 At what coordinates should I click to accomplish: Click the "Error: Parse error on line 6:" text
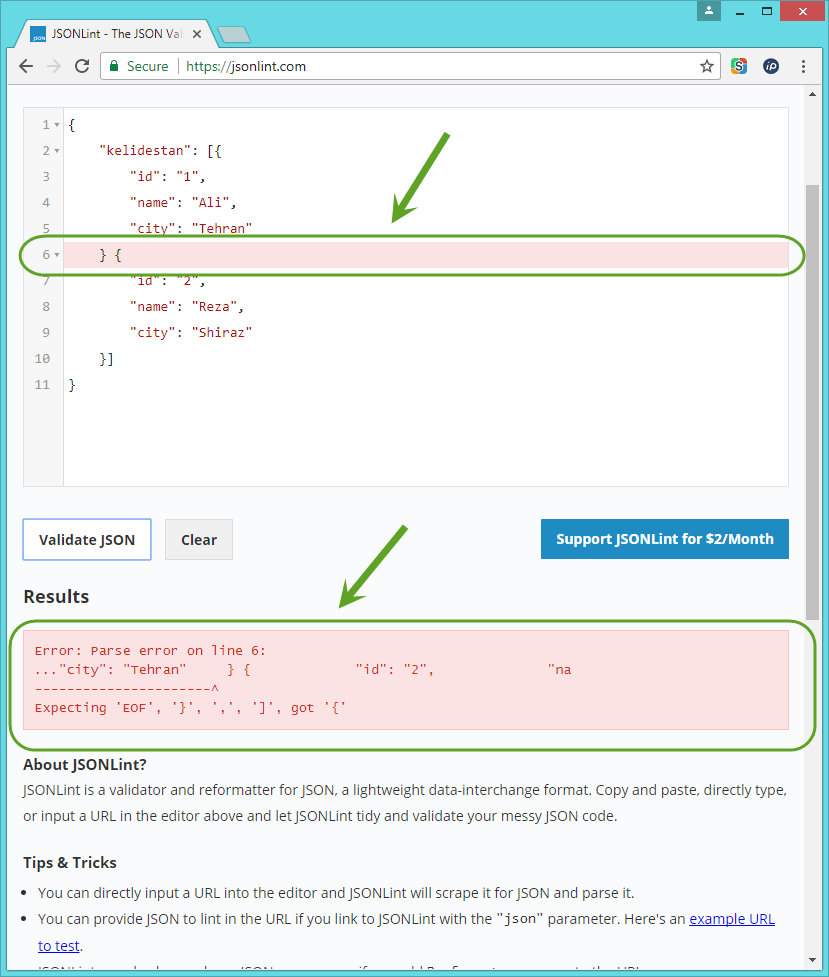click(150, 651)
